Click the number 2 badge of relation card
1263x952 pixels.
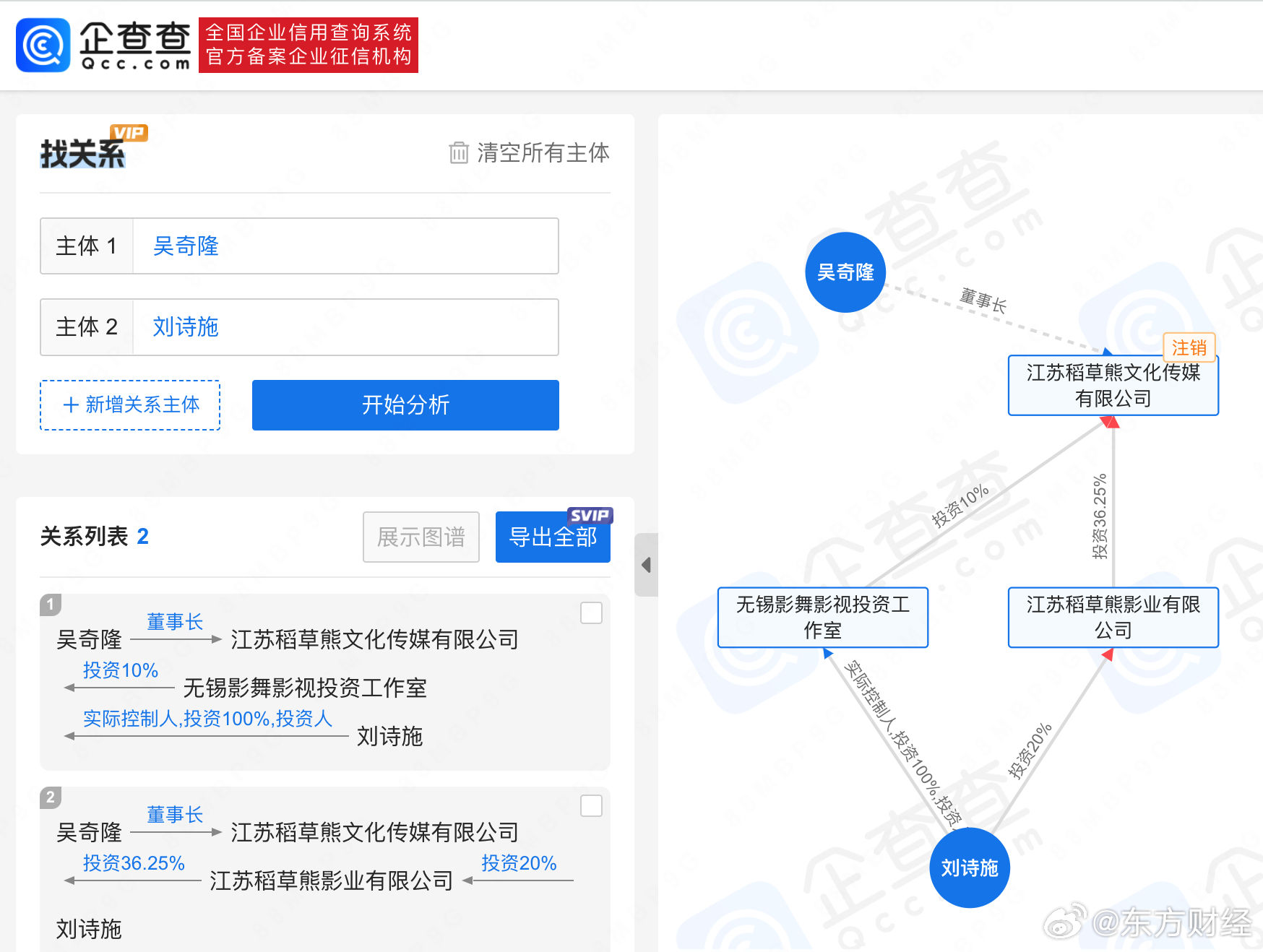click(51, 797)
